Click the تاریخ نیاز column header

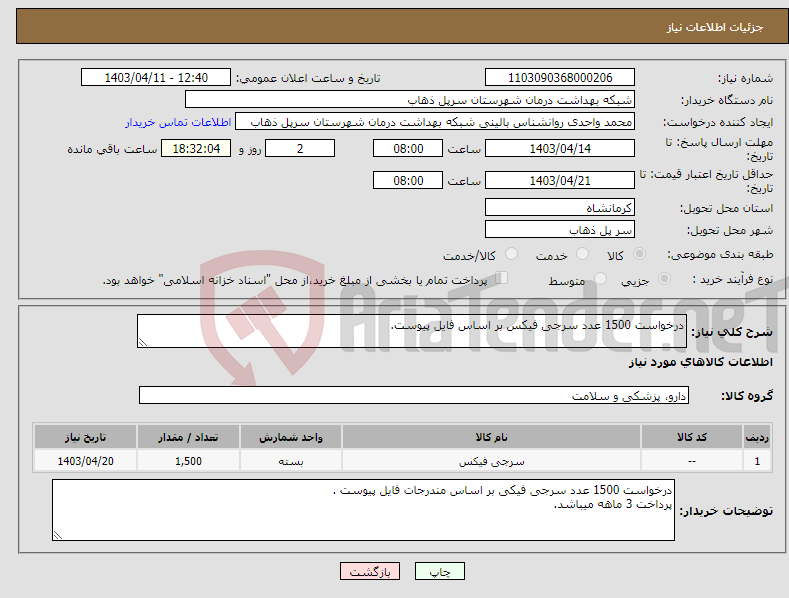pos(86,437)
